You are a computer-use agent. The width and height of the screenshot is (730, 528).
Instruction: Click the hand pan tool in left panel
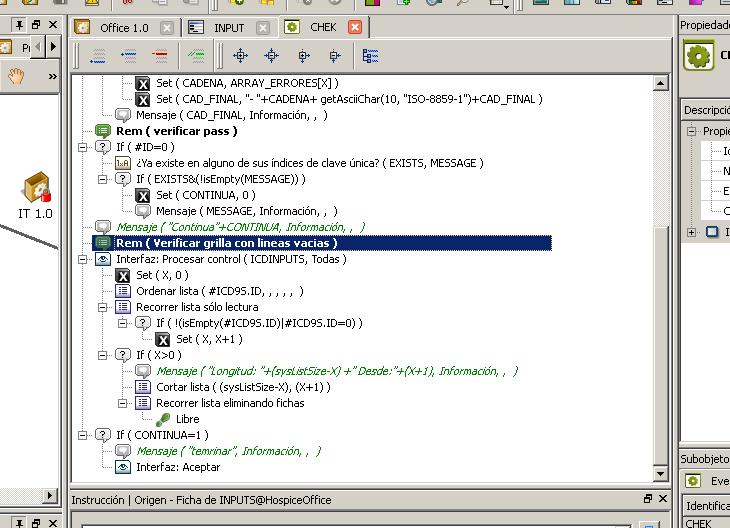pyautogui.click(x=16, y=76)
